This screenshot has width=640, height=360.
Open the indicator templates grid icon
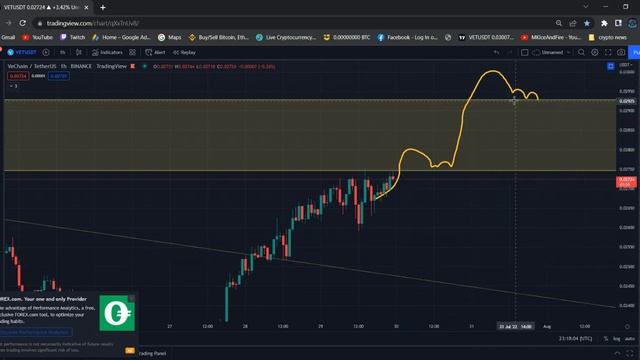point(133,52)
